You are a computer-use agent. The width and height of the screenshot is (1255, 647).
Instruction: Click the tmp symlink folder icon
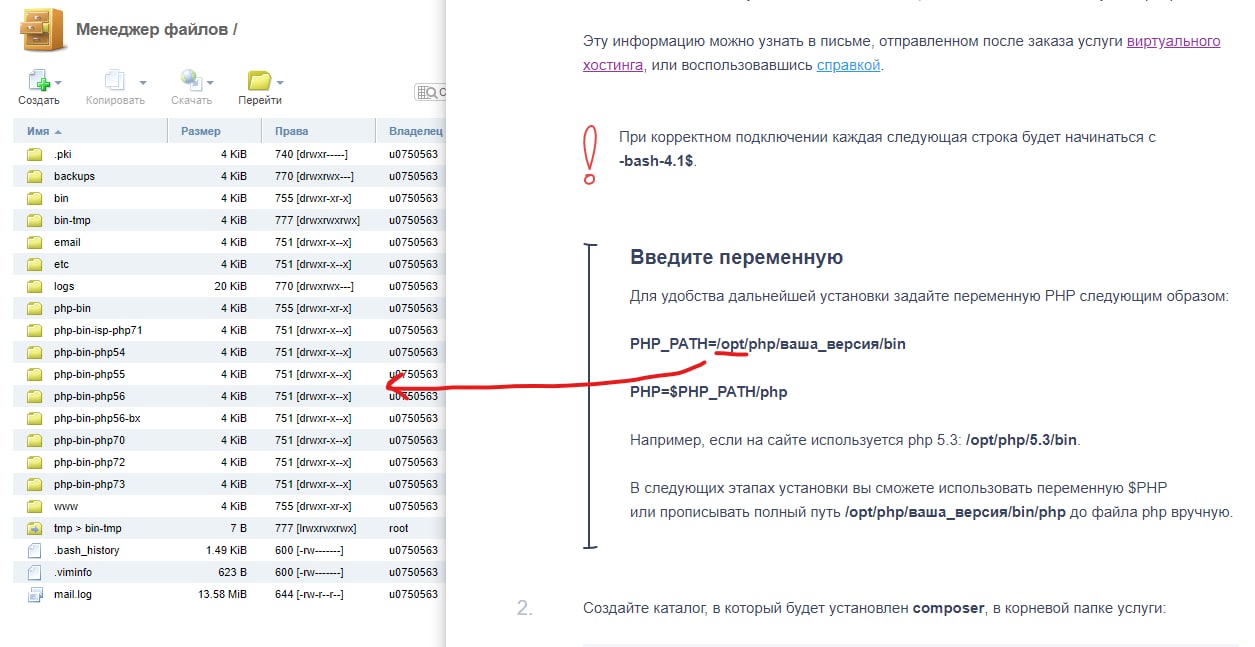tap(35, 528)
